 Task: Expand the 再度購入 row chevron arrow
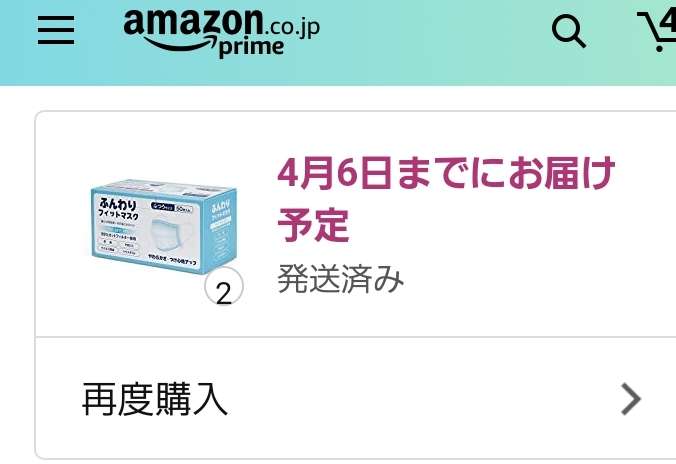[631, 399]
